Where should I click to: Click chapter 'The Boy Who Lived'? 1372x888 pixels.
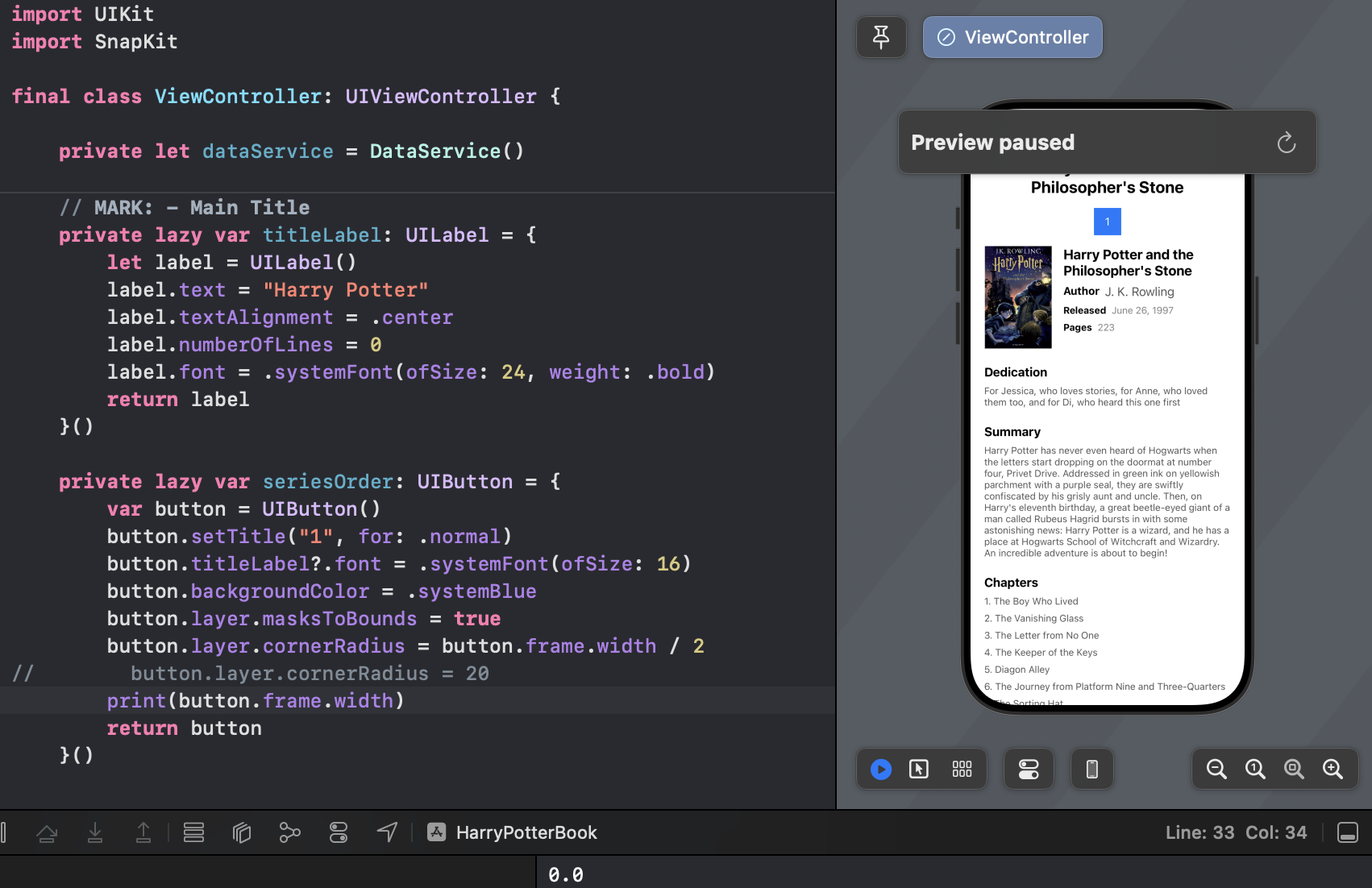point(1031,601)
